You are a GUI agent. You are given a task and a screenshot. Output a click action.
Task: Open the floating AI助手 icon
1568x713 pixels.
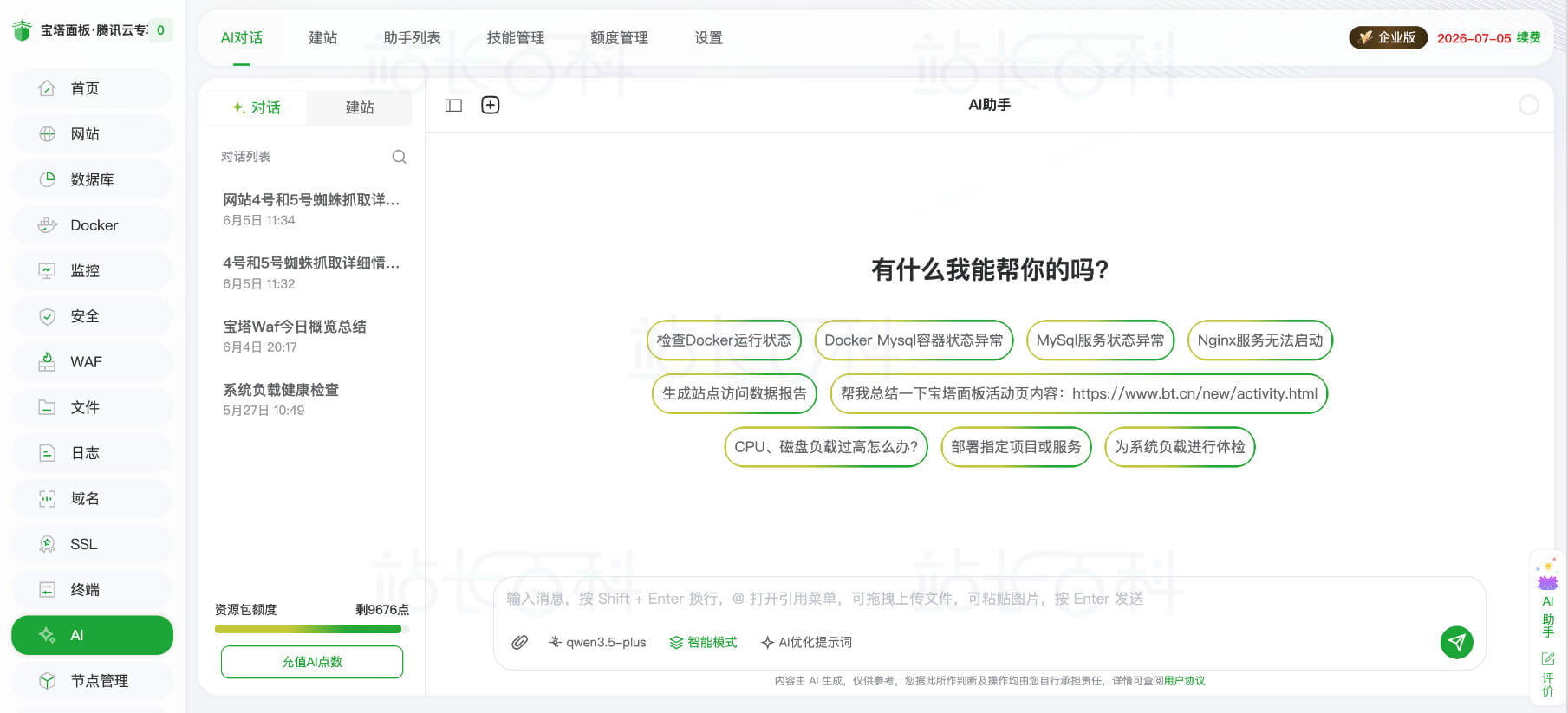(x=1548, y=596)
